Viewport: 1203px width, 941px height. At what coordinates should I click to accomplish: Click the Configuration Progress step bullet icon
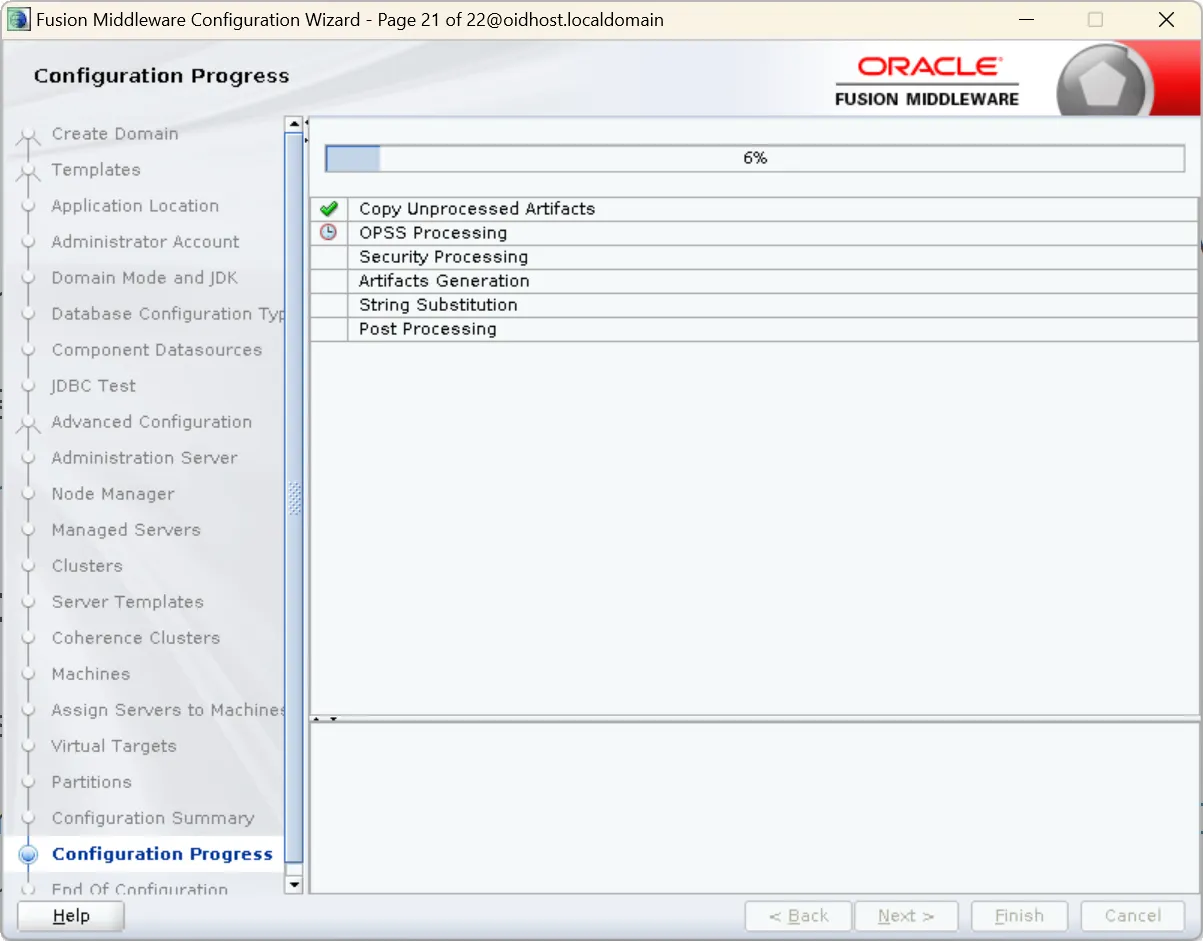coord(29,855)
